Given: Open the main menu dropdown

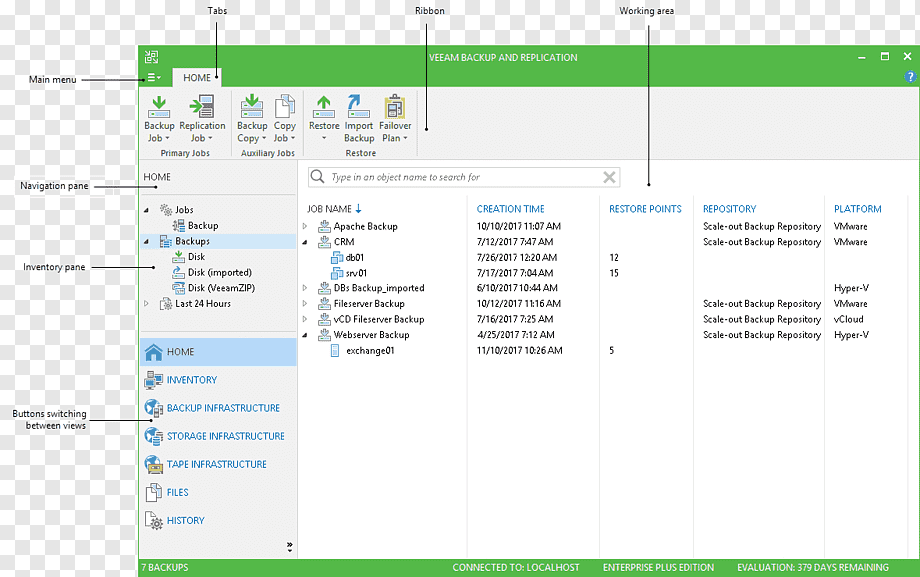Looking at the screenshot, I should pos(154,77).
